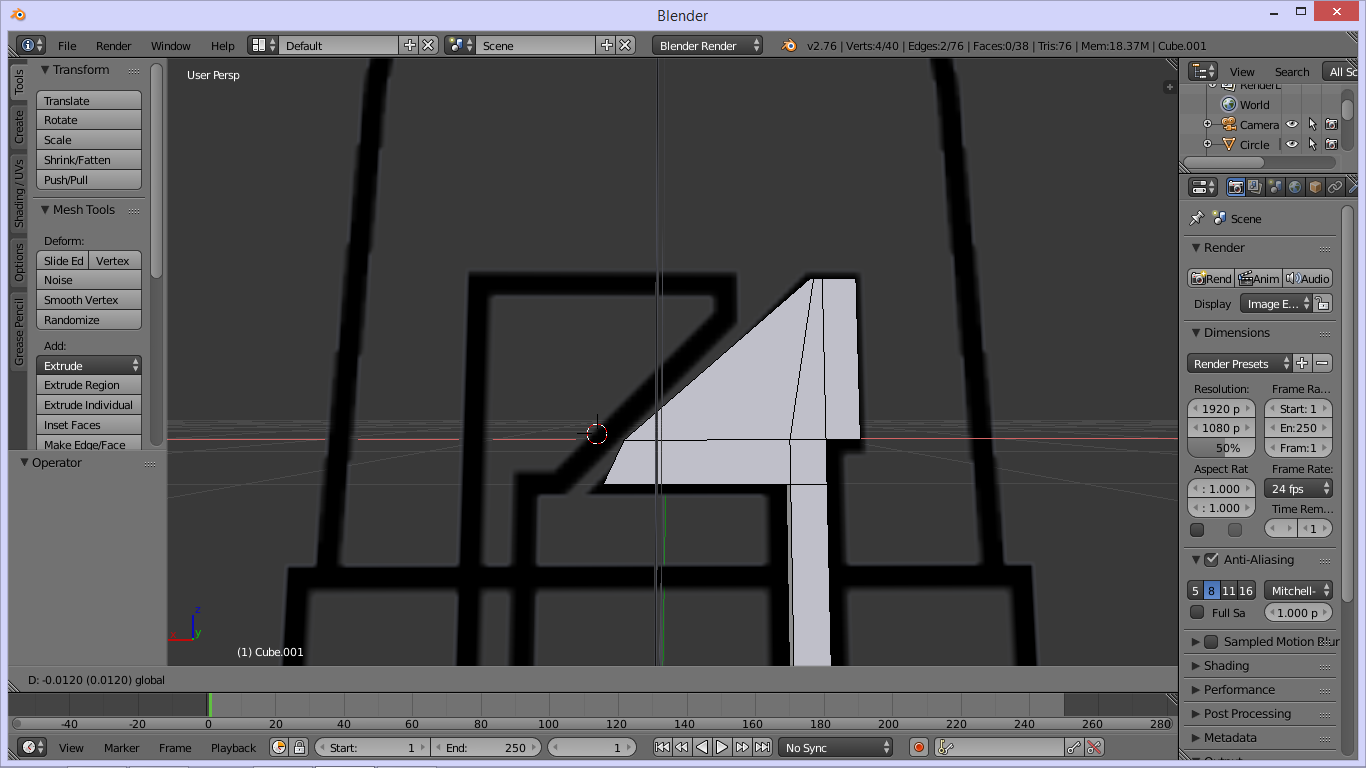
Task: Open the Render menu
Action: click(114, 45)
